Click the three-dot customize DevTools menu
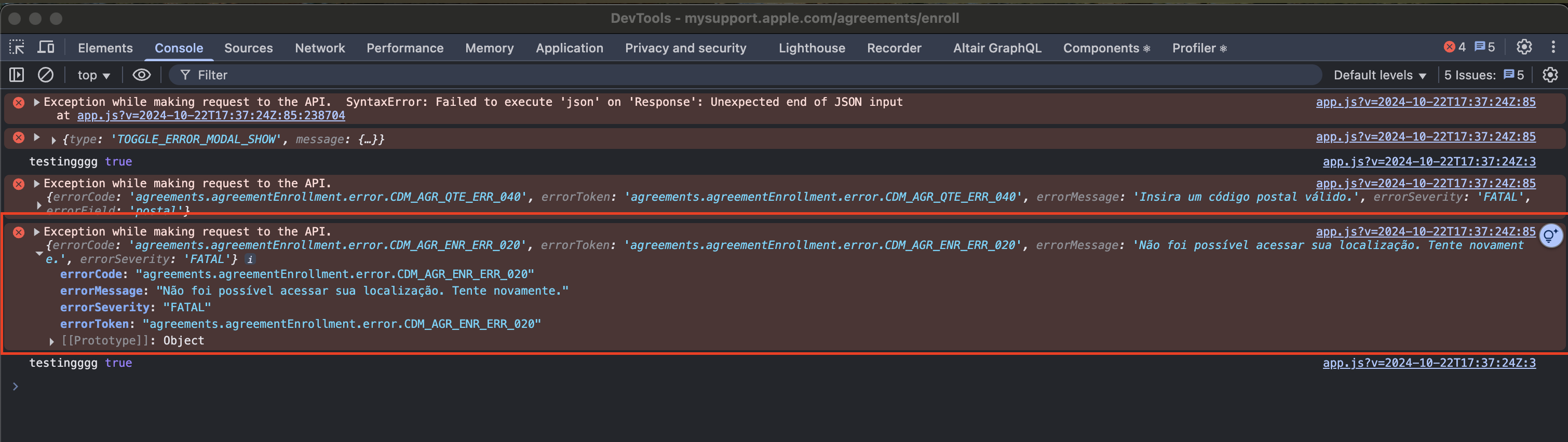 [1553, 47]
